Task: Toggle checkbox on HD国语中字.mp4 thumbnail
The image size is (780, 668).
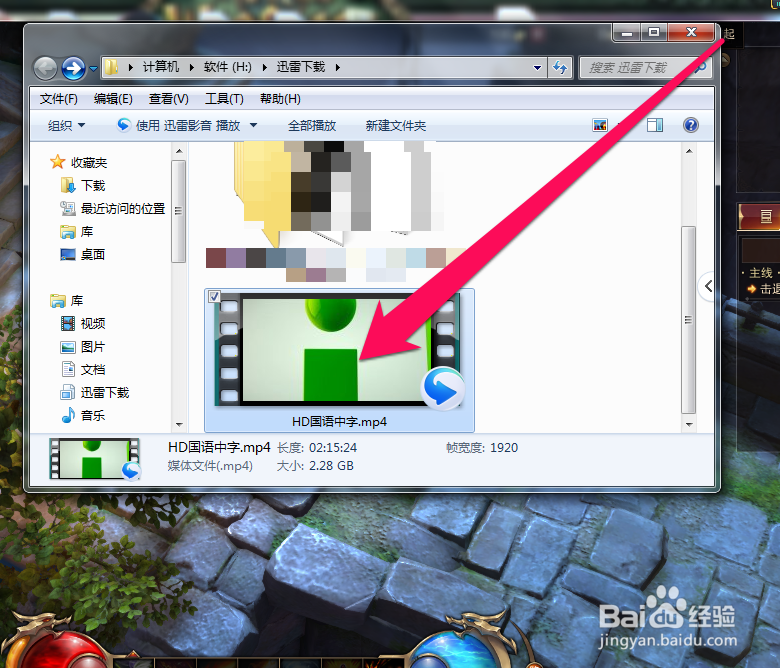Action: tap(214, 296)
